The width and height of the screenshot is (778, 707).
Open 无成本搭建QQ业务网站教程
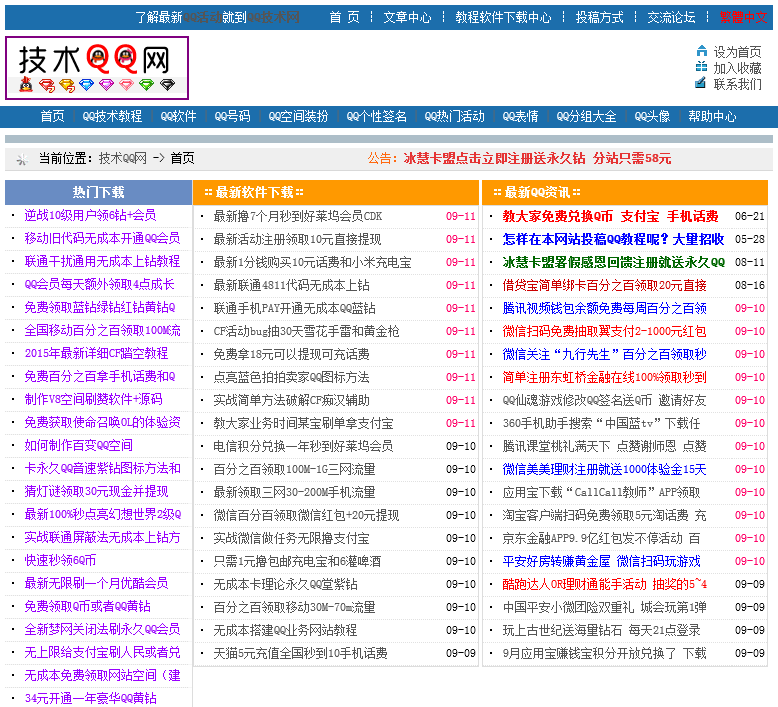[285, 630]
